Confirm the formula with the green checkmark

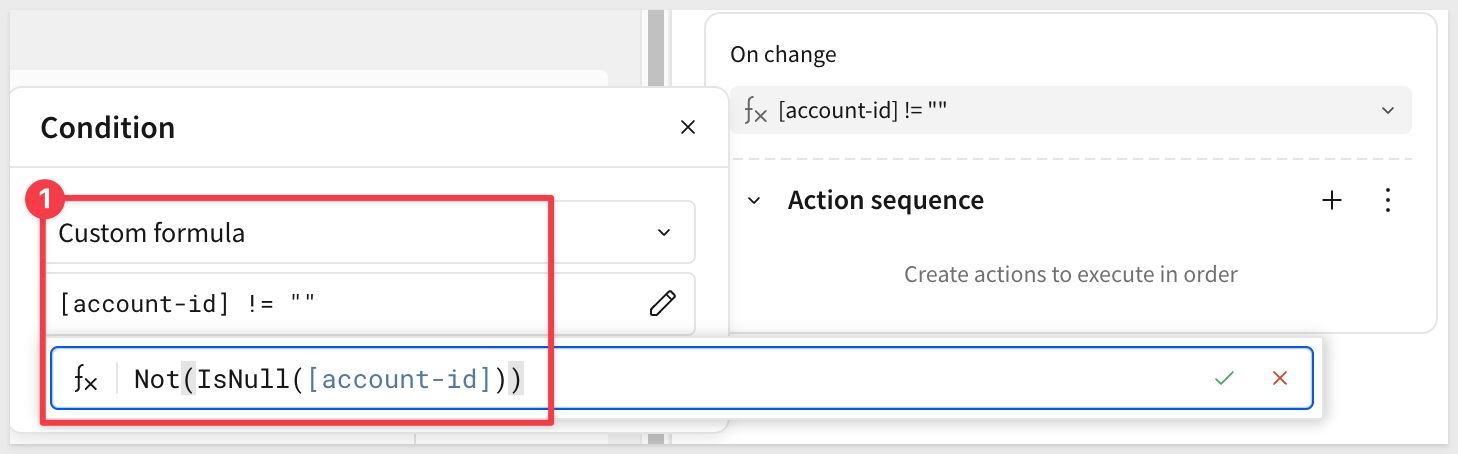[1224, 378]
